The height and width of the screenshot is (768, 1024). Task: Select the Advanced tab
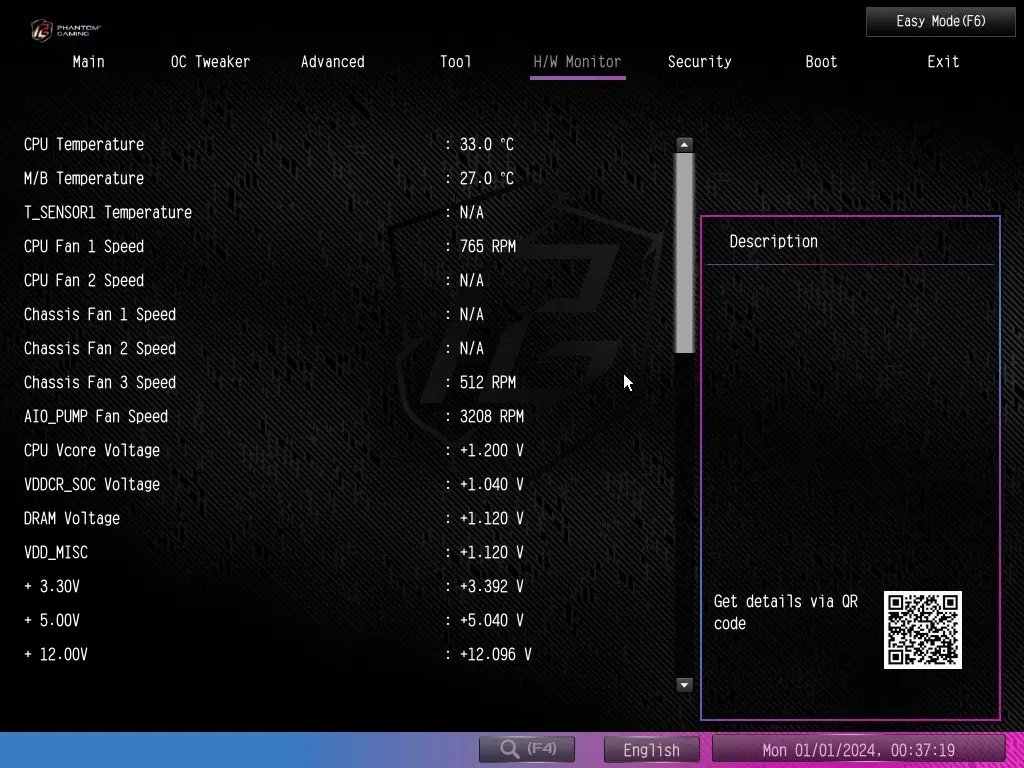point(332,62)
